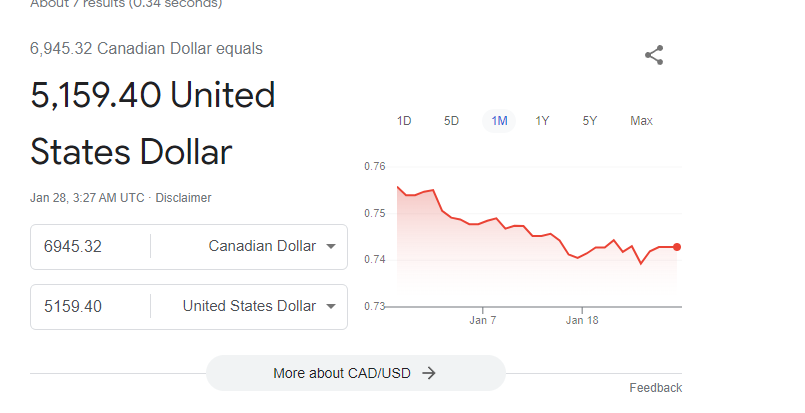805x413 pixels.
Task: Select the 1D chart range
Action: coord(404,121)
